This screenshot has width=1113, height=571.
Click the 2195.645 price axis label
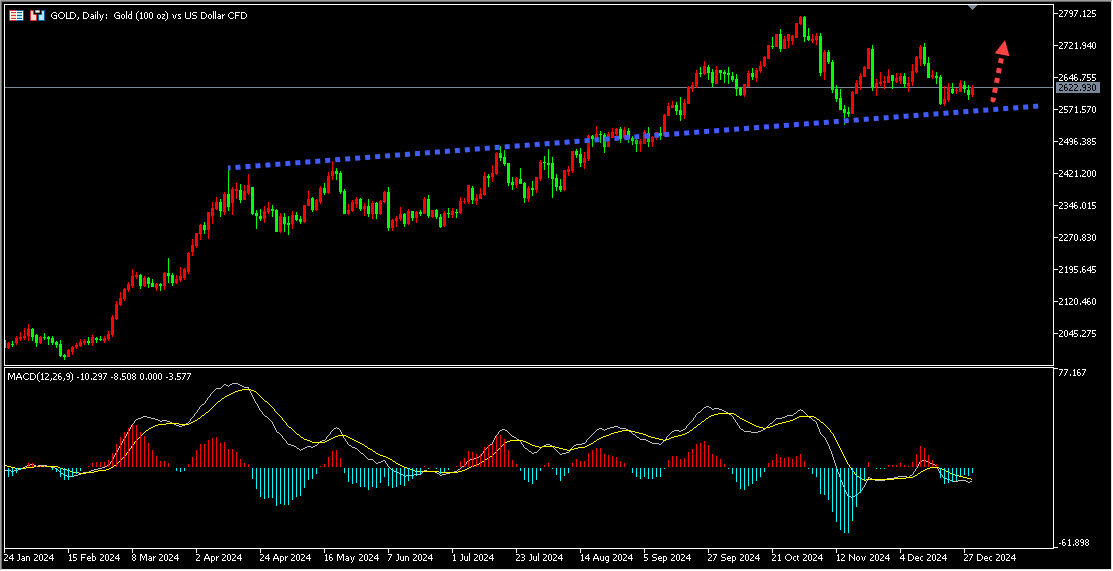pyautogui.click(x=1078, y=270)
